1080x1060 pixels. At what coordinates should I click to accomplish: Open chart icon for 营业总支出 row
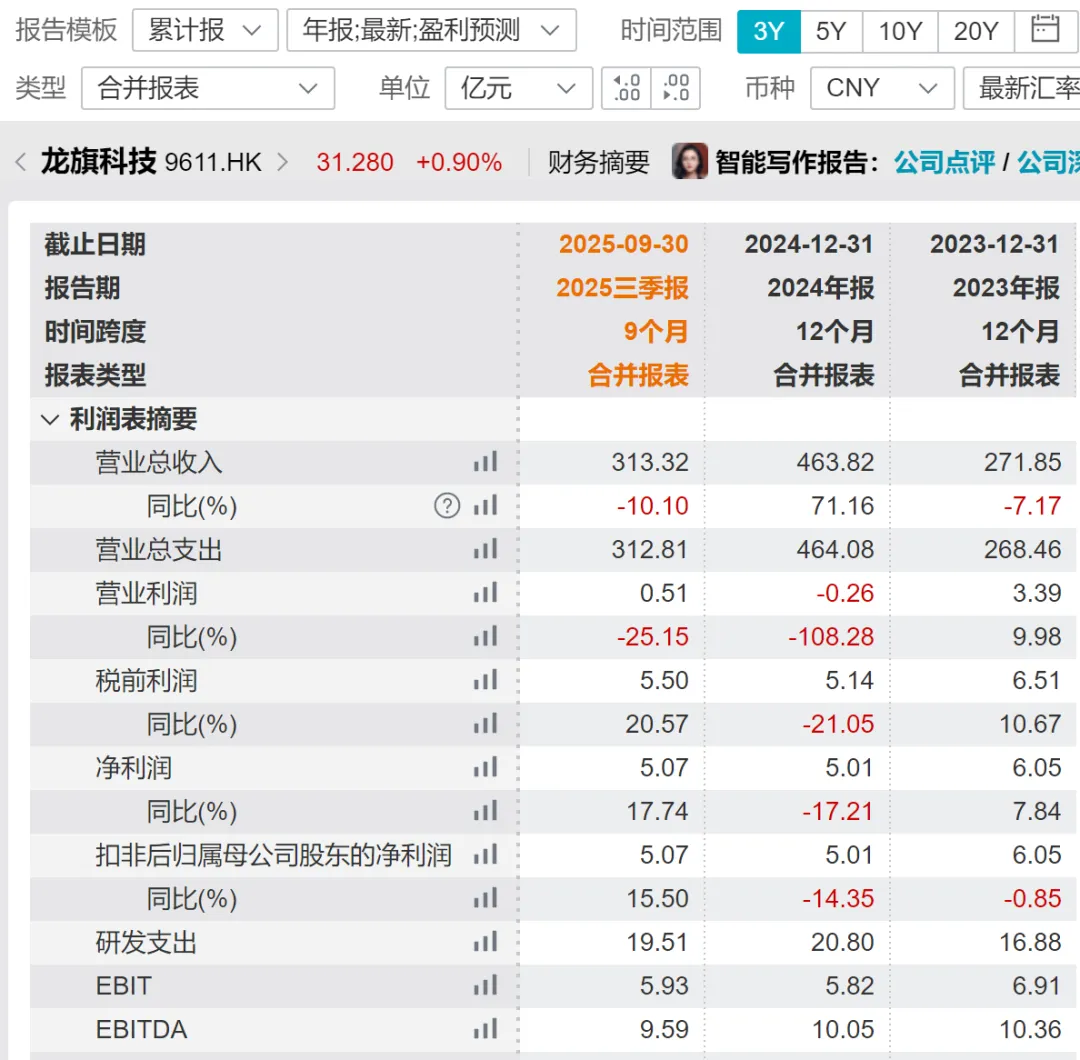[x=486, y=550]
